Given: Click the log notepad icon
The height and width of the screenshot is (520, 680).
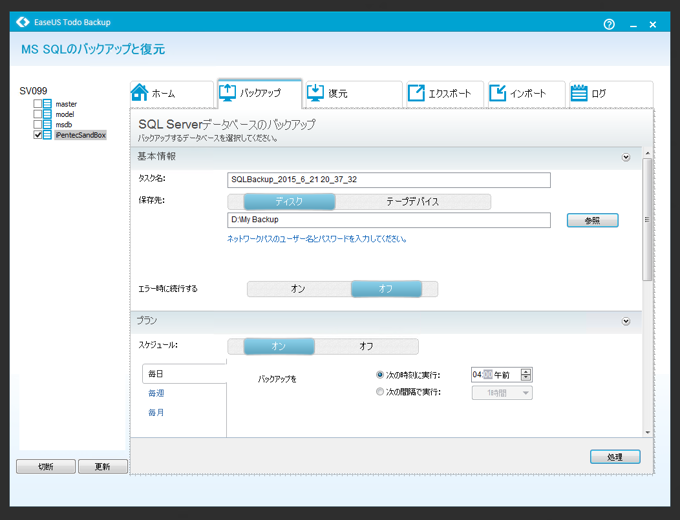Looking at the screenshot, I should [579, 92].
